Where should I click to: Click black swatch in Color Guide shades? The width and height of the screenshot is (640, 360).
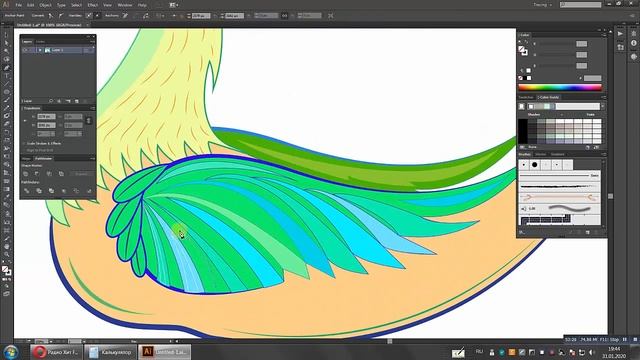tap(523, 131)
